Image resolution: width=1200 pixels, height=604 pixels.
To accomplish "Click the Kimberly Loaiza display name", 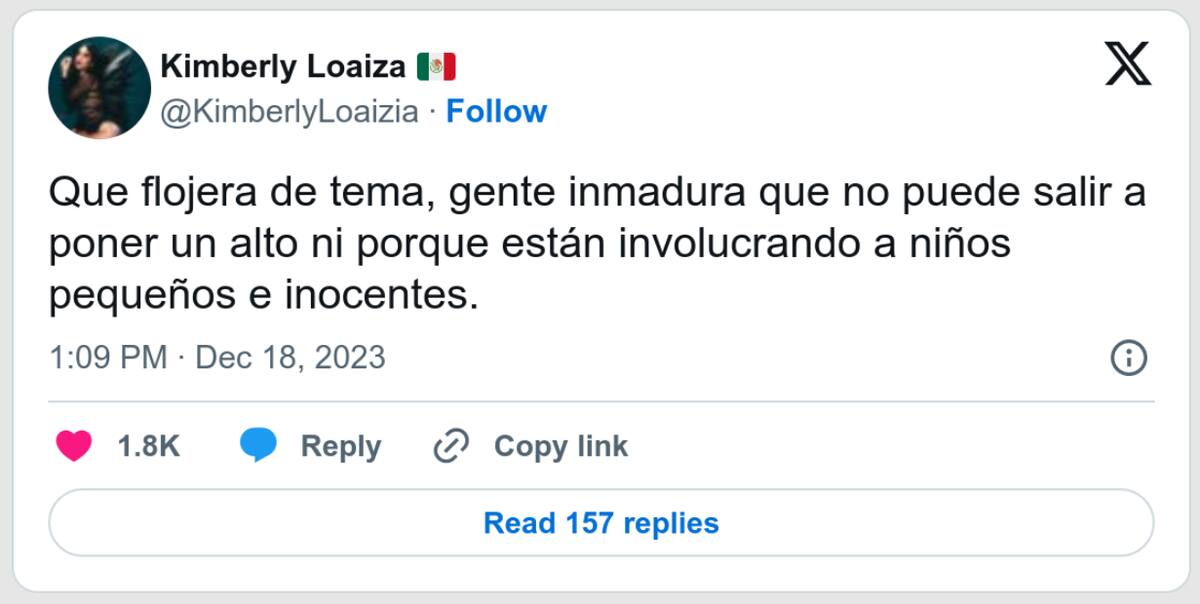I will [283, 68].
